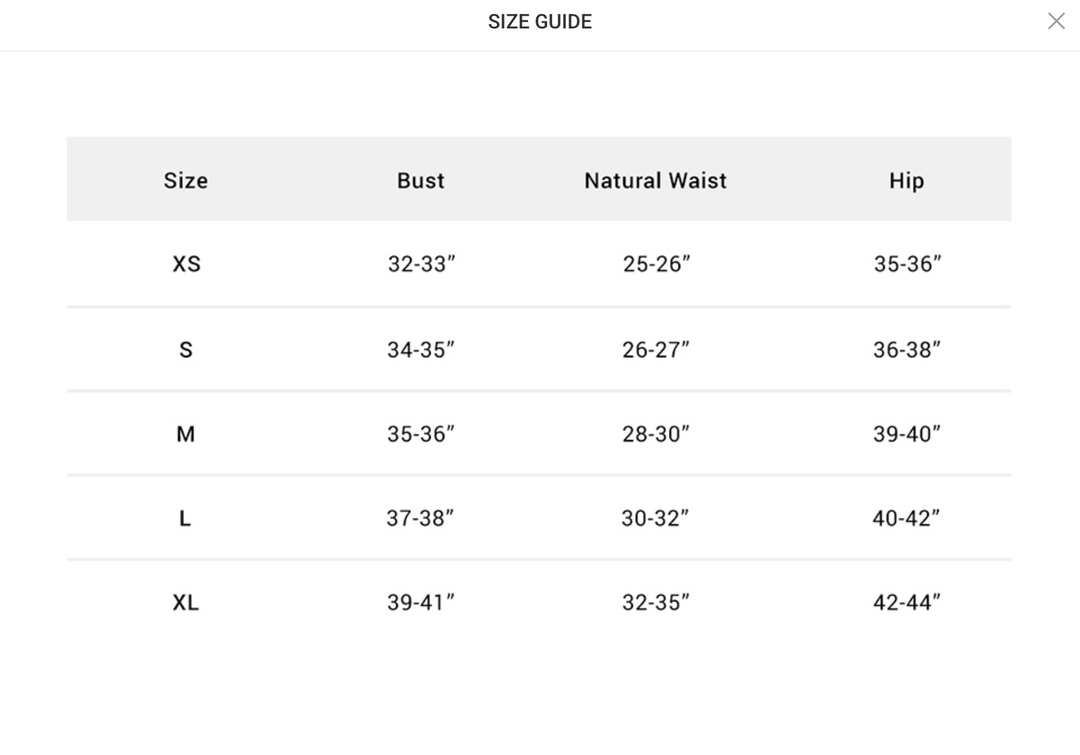Select the S size row label
This screenshot has height=755, width=1080.
click(x=186, y=350)
